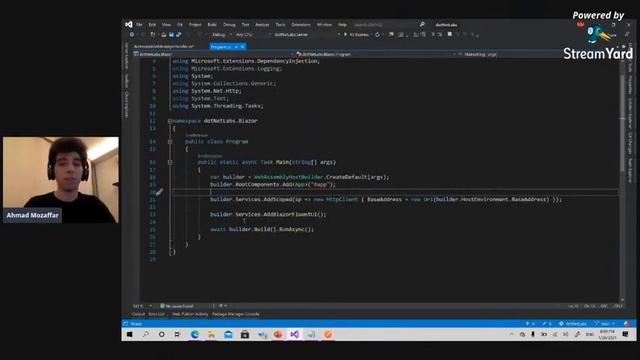
Task: Open the startup project dropdown
Action: click(x=307, y=35)
